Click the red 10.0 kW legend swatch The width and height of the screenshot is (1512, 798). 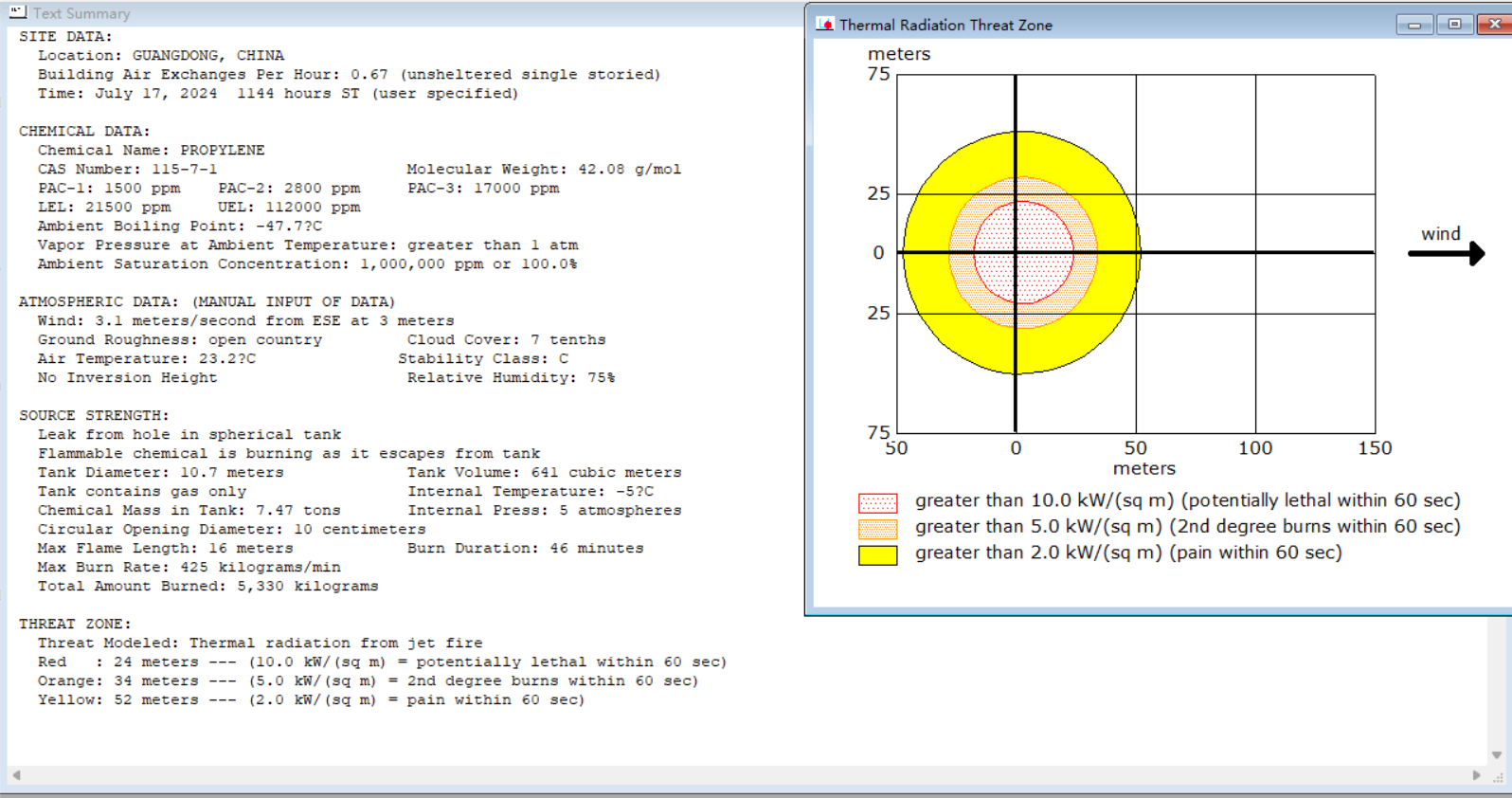point(877,502)
